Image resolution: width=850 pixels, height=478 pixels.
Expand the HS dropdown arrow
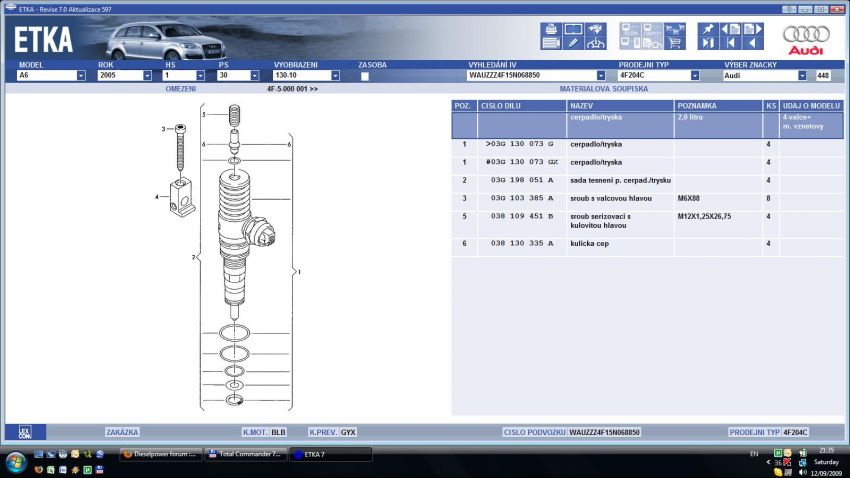(x=200, y=76)
